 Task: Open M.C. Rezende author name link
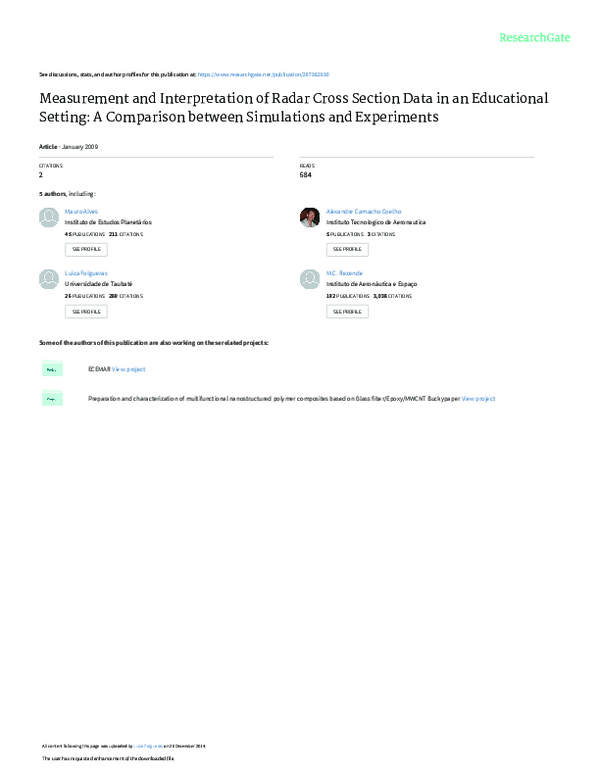[345, 273]
